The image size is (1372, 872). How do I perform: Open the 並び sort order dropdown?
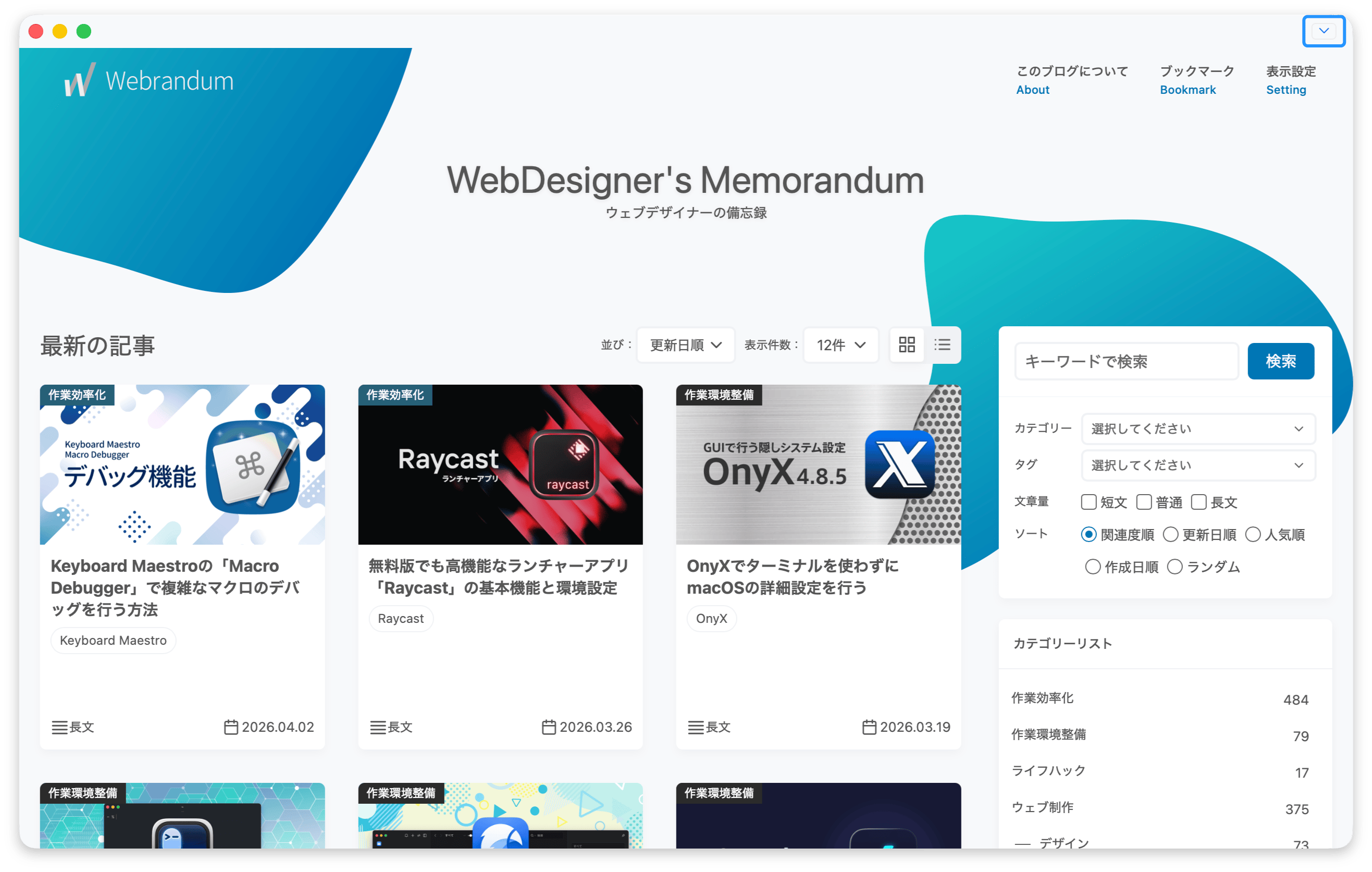(x=685, y=345)
